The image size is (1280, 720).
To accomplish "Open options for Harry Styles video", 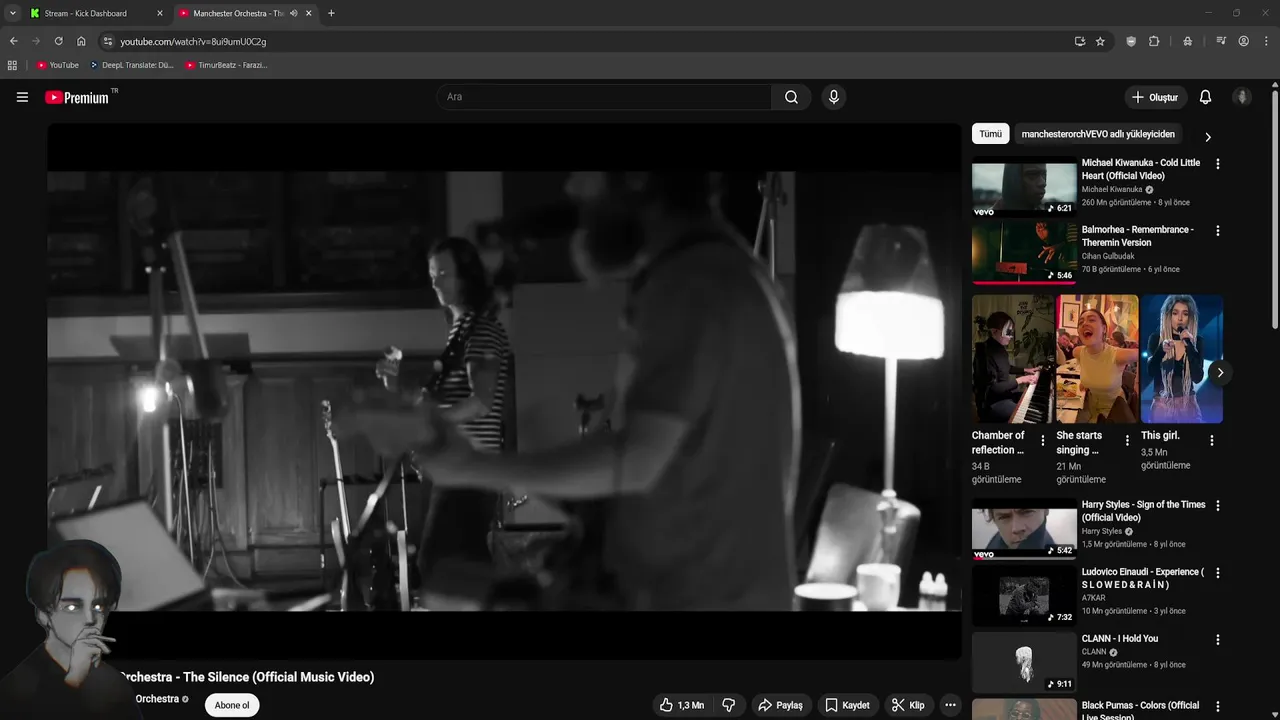I will 1217,506.
